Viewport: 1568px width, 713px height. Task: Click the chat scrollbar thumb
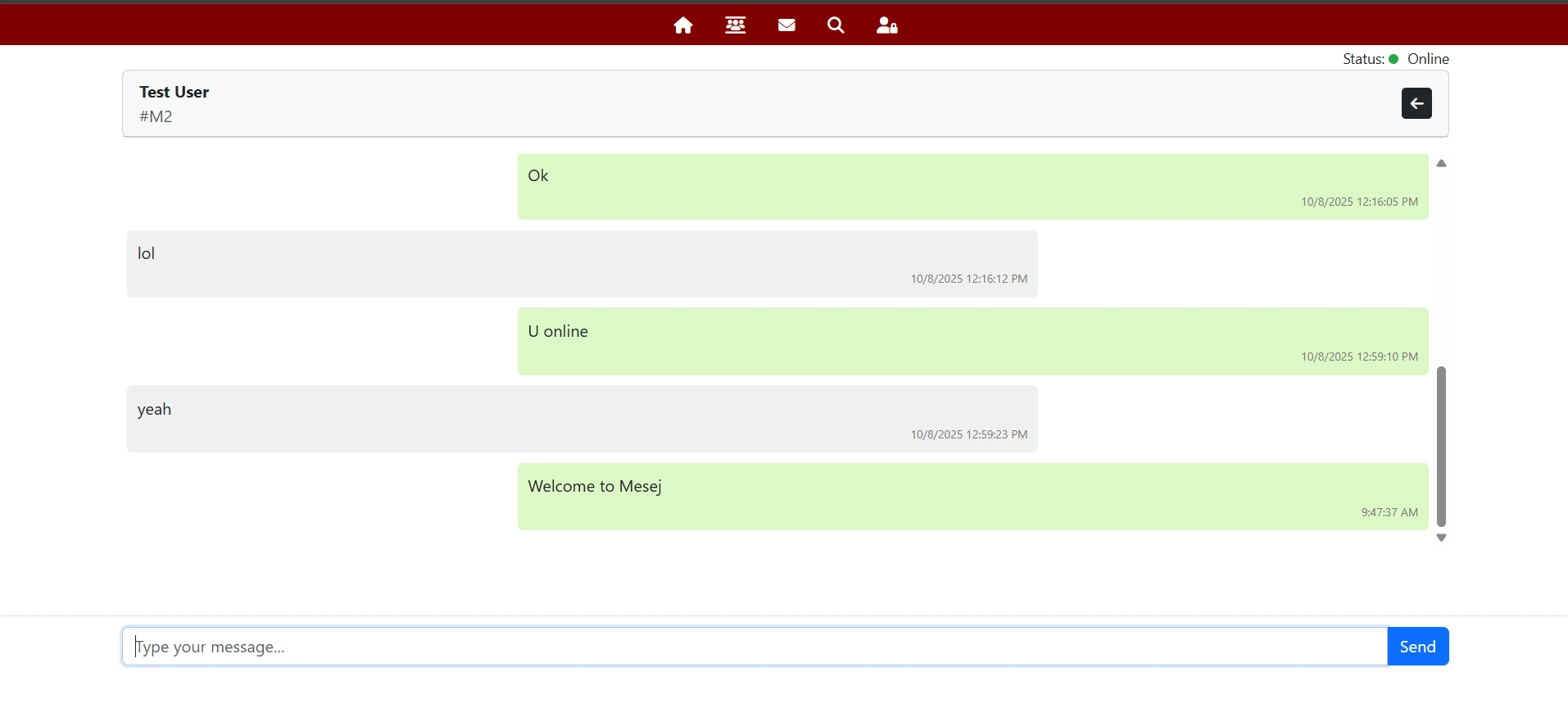[x=1441, y=447]
